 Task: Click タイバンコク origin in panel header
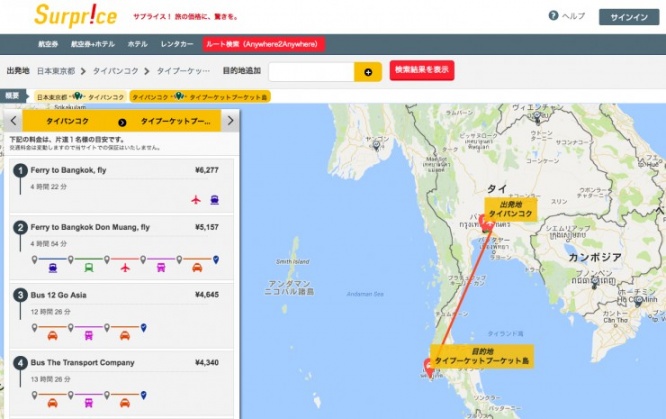[68, 121]
